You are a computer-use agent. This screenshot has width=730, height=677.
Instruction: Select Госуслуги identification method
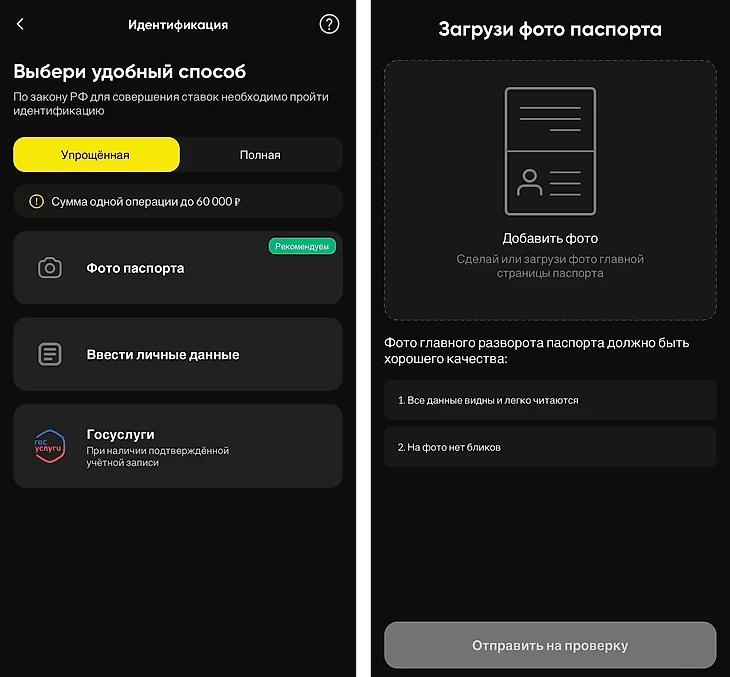click(178, 446)
